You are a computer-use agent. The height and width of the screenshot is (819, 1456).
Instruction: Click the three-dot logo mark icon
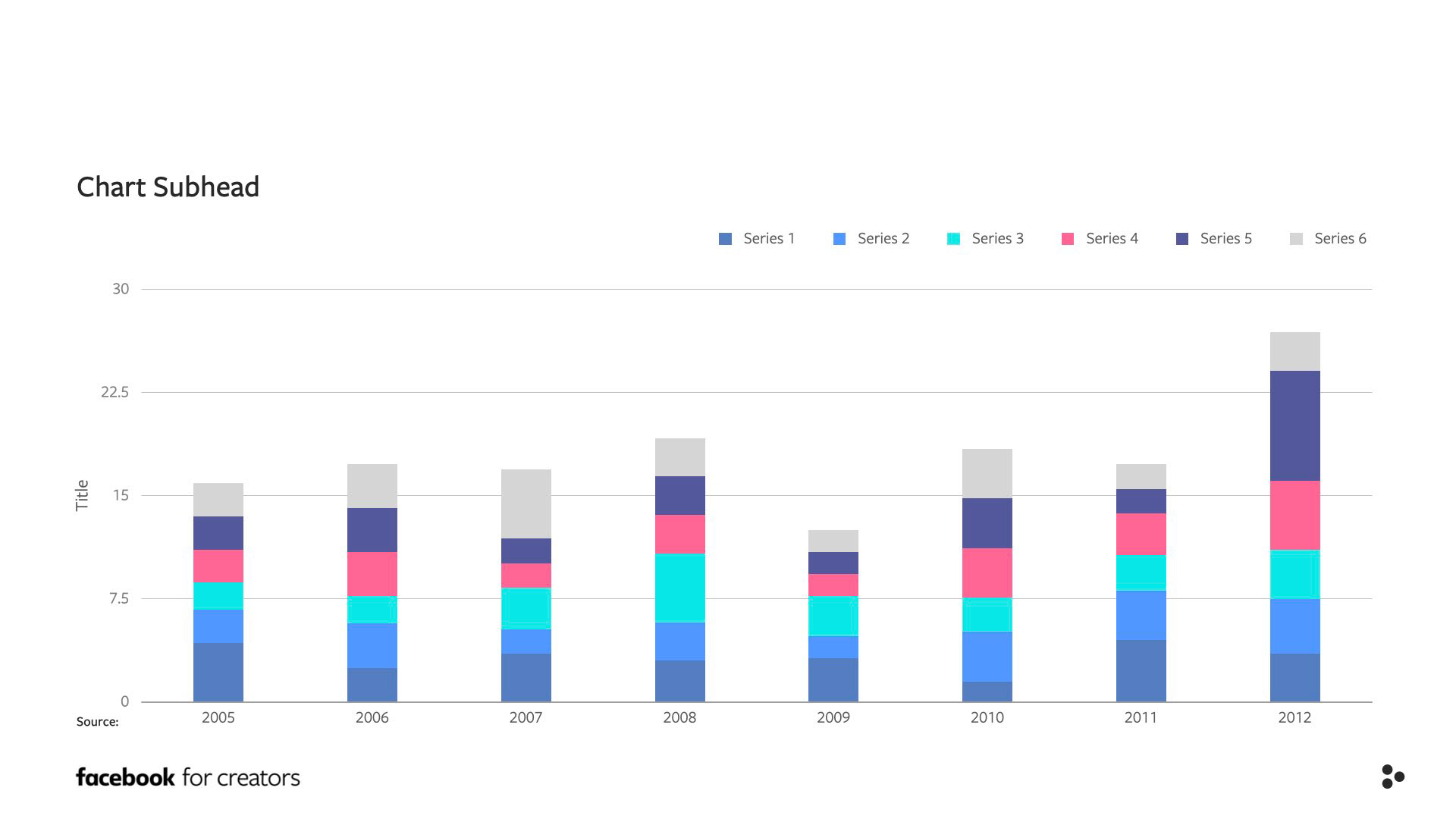pyautogui.click(x=1393, y=777)
